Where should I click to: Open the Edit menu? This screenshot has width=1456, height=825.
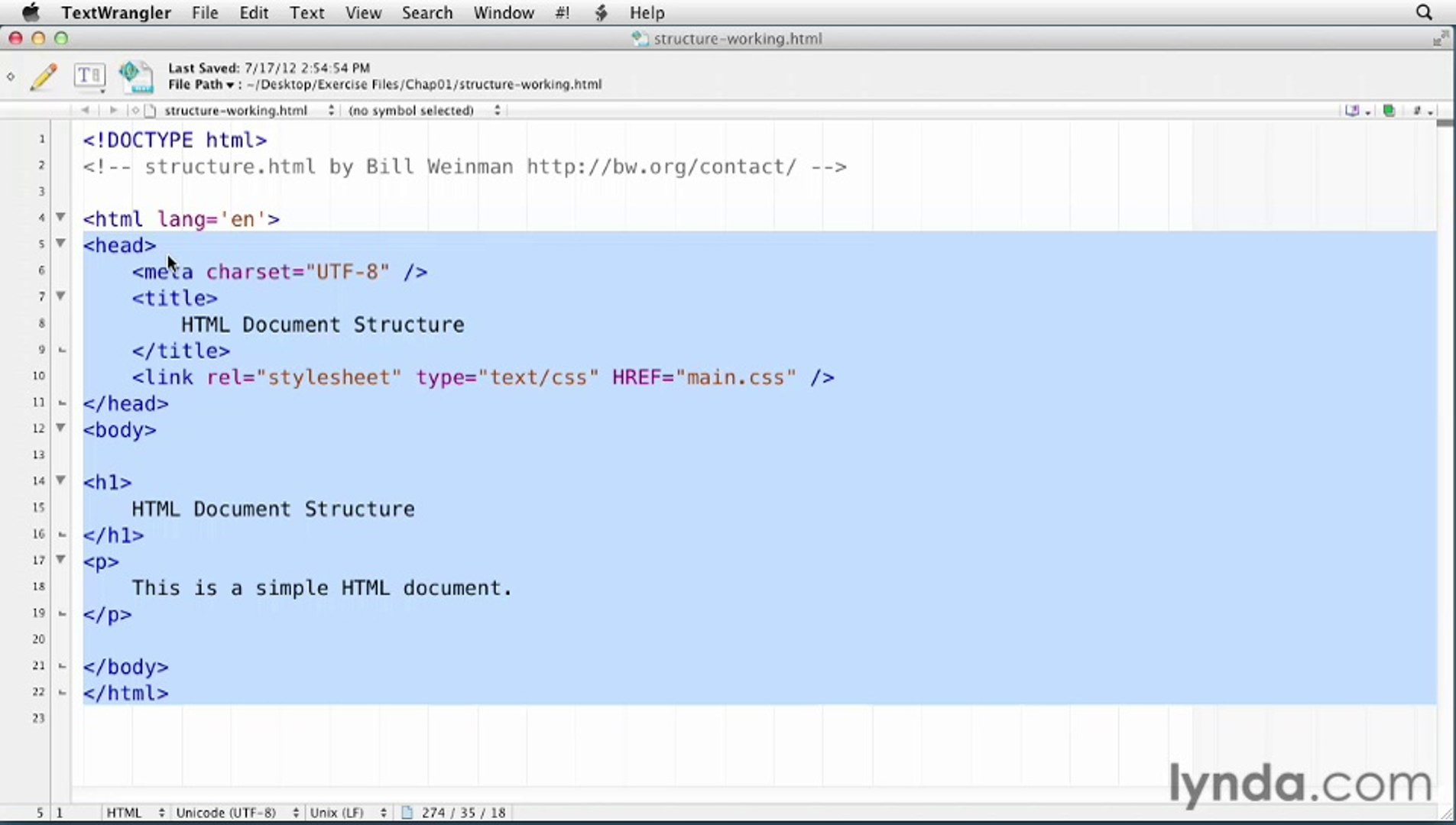coord(254,13)
